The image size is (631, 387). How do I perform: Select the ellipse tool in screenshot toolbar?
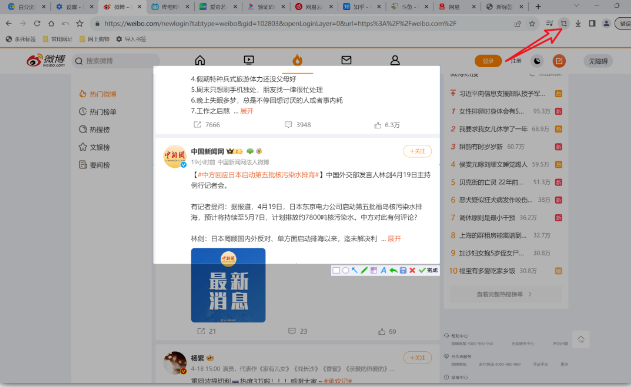(345, 270)
